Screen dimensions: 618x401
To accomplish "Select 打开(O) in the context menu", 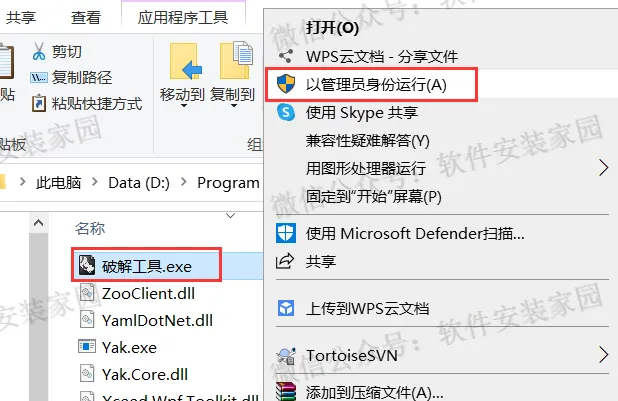I will pyautogui.click(x=332, y=28).
